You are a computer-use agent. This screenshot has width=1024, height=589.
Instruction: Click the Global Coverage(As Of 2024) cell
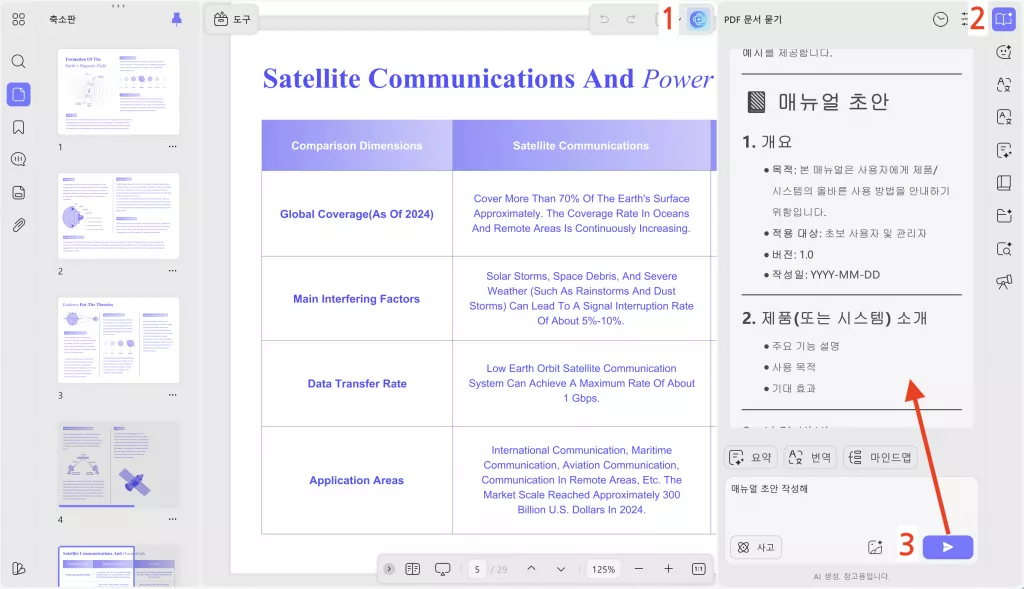click(x=357, y=214)
